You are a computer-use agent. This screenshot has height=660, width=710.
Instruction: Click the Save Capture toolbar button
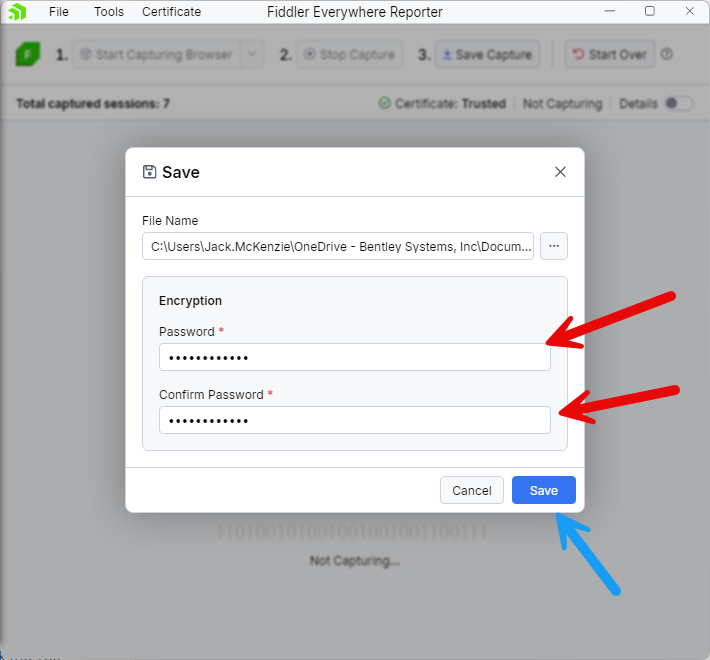[487, 54]
